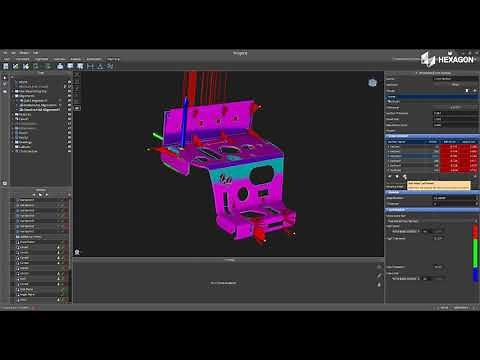Click the top icon on the bottom panel's right edge

point(379,267)
